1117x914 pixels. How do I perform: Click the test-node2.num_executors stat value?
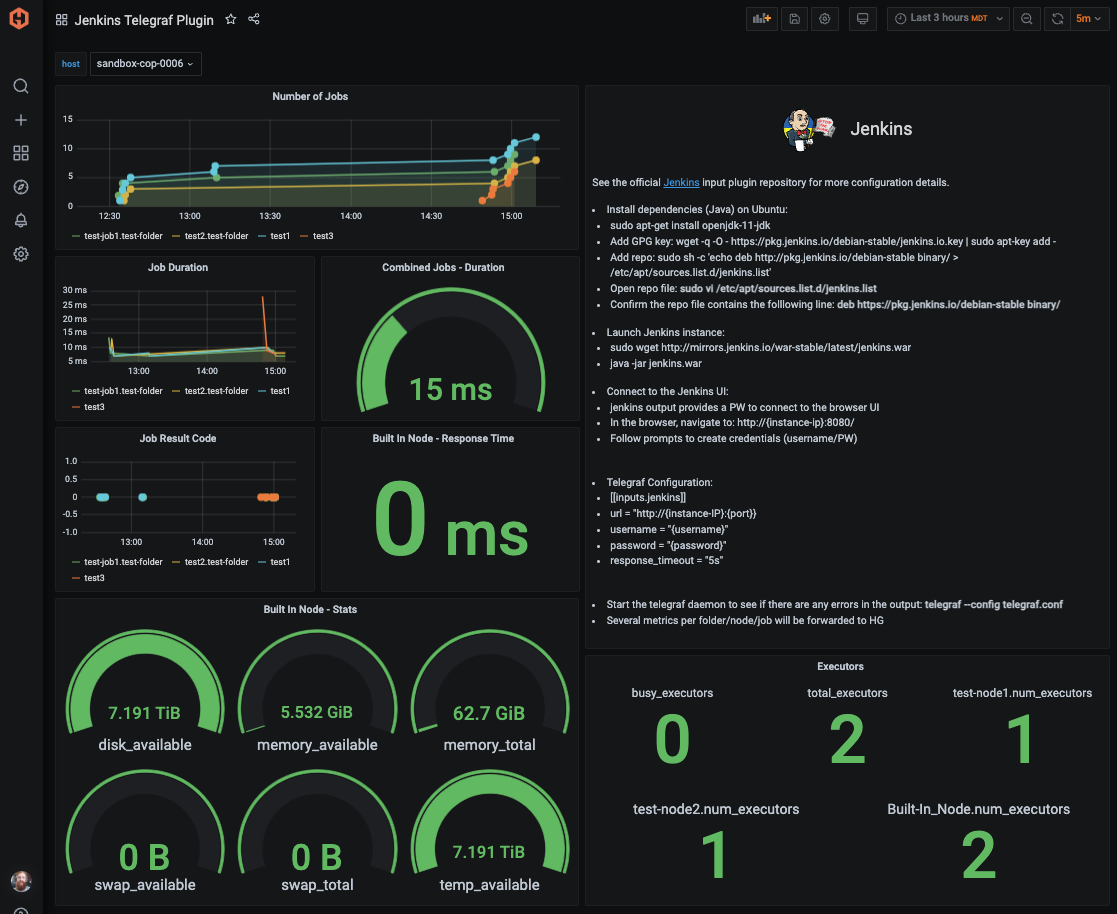(715, 856)
